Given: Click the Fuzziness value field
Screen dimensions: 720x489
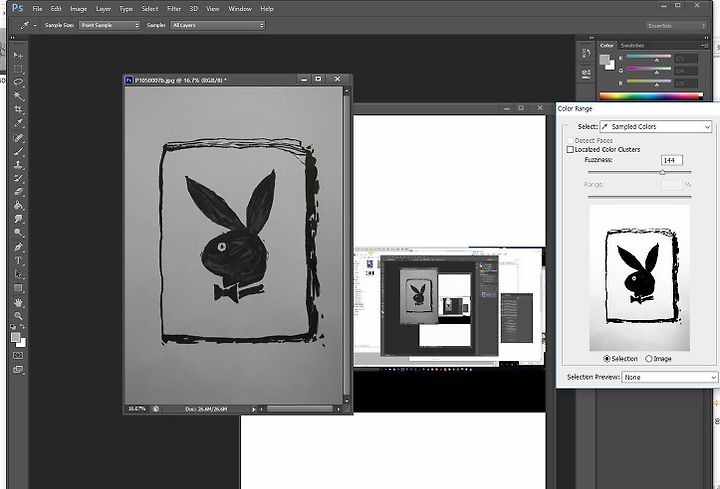Looking at the screenshot, I should pyautogui.click(x=672, y=160).
